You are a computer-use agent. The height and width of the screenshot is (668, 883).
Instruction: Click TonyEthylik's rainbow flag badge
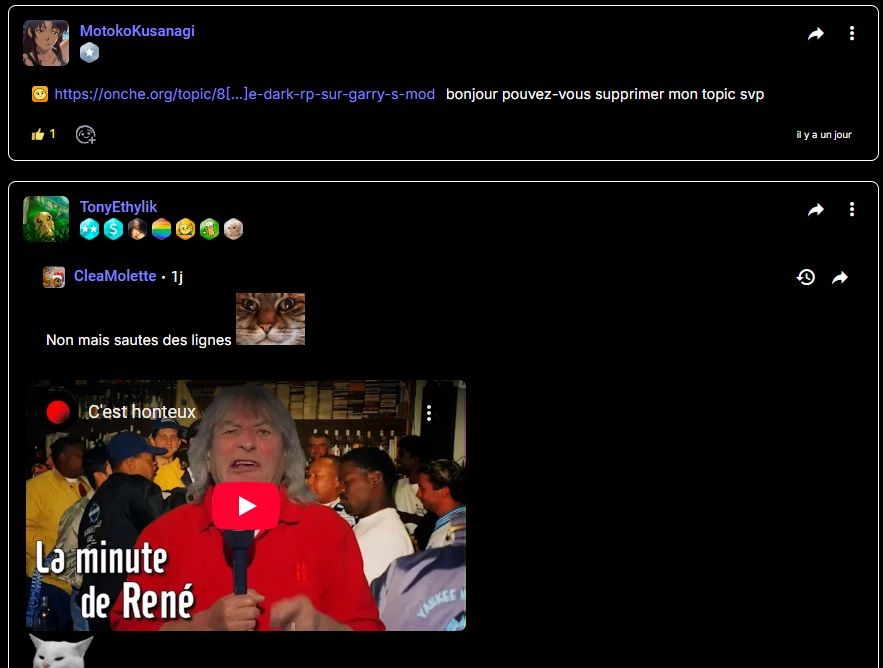click(161, 229)
